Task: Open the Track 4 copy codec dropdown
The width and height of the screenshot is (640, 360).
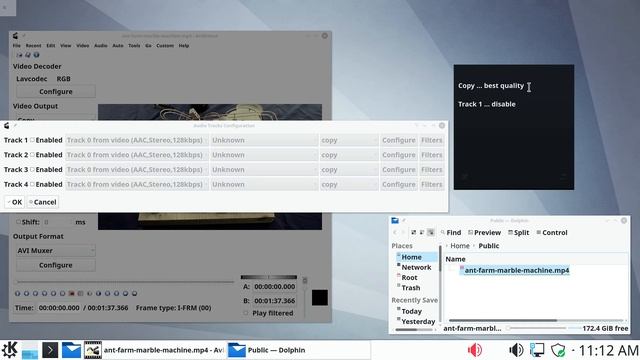Action: click(x=349, y=184)
